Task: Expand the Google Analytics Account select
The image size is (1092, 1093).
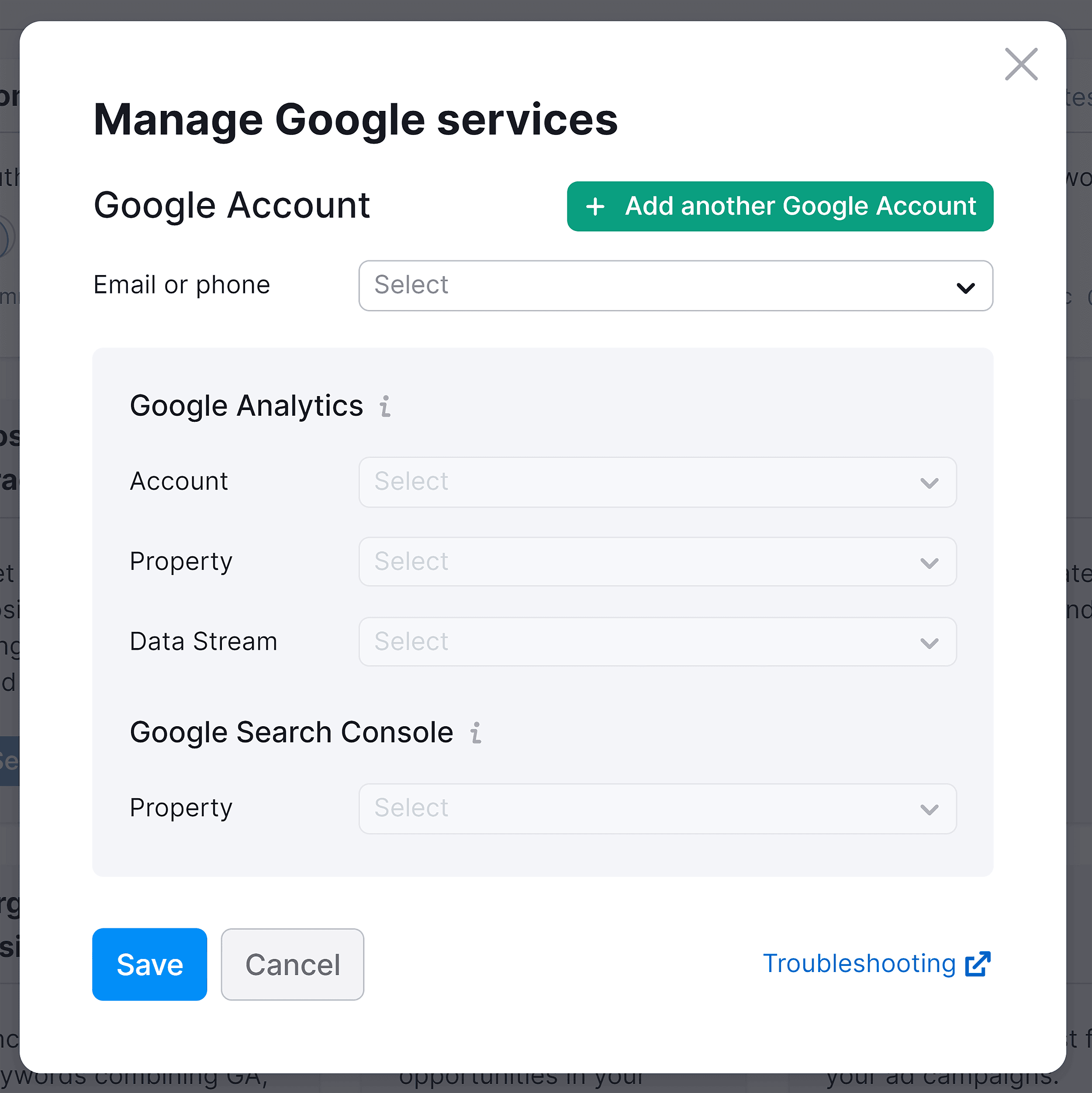Action: pos(657,482)
